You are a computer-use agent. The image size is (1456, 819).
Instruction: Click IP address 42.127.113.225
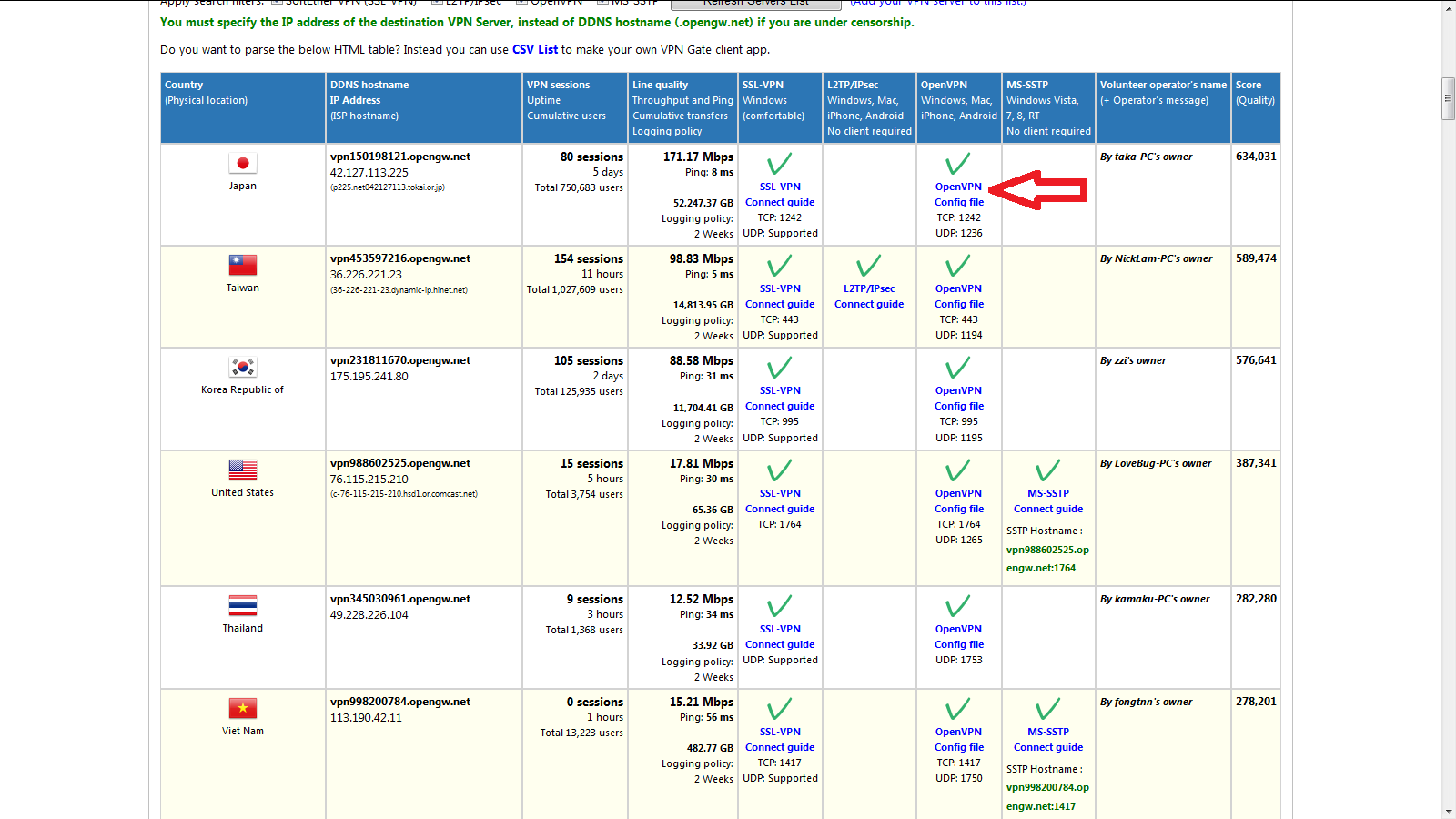point(369,173)
